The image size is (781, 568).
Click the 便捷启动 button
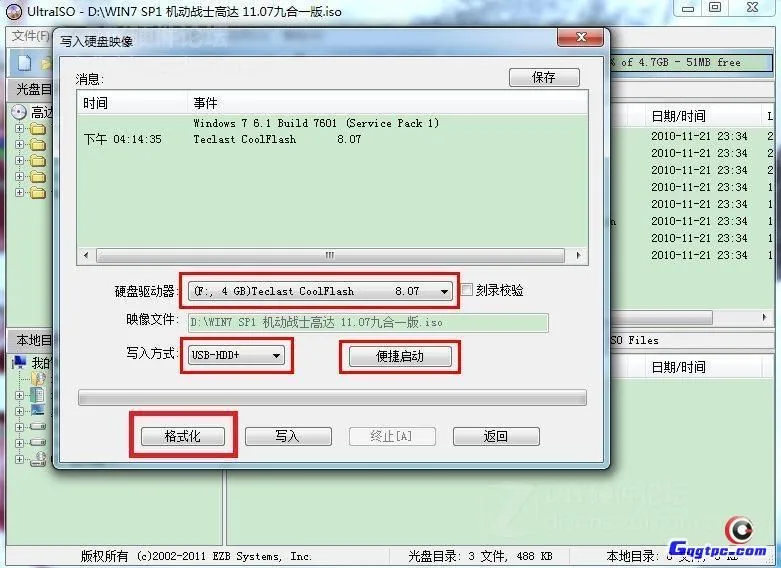point(400,356)
